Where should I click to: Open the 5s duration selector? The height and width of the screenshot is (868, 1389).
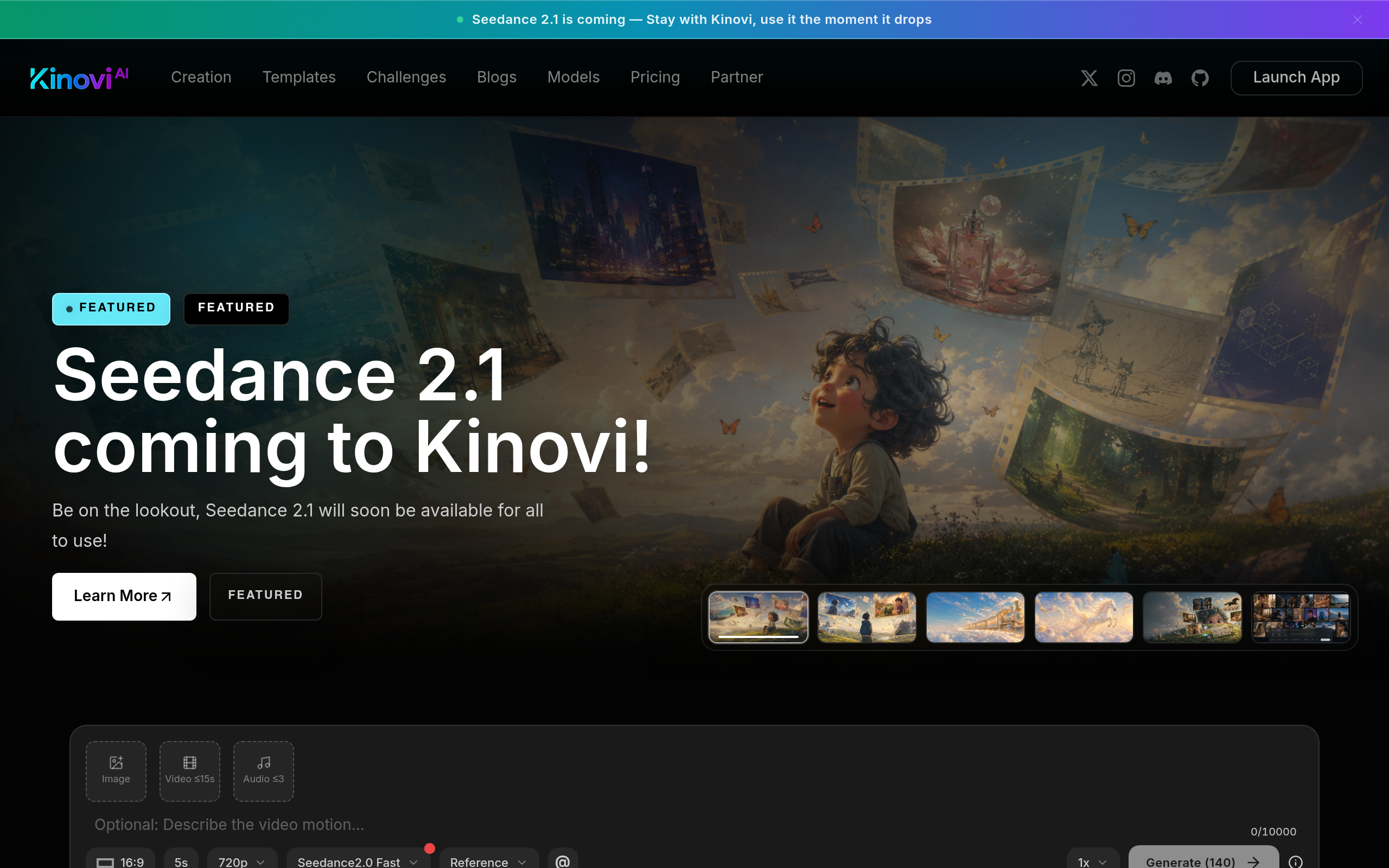(181, 861)
